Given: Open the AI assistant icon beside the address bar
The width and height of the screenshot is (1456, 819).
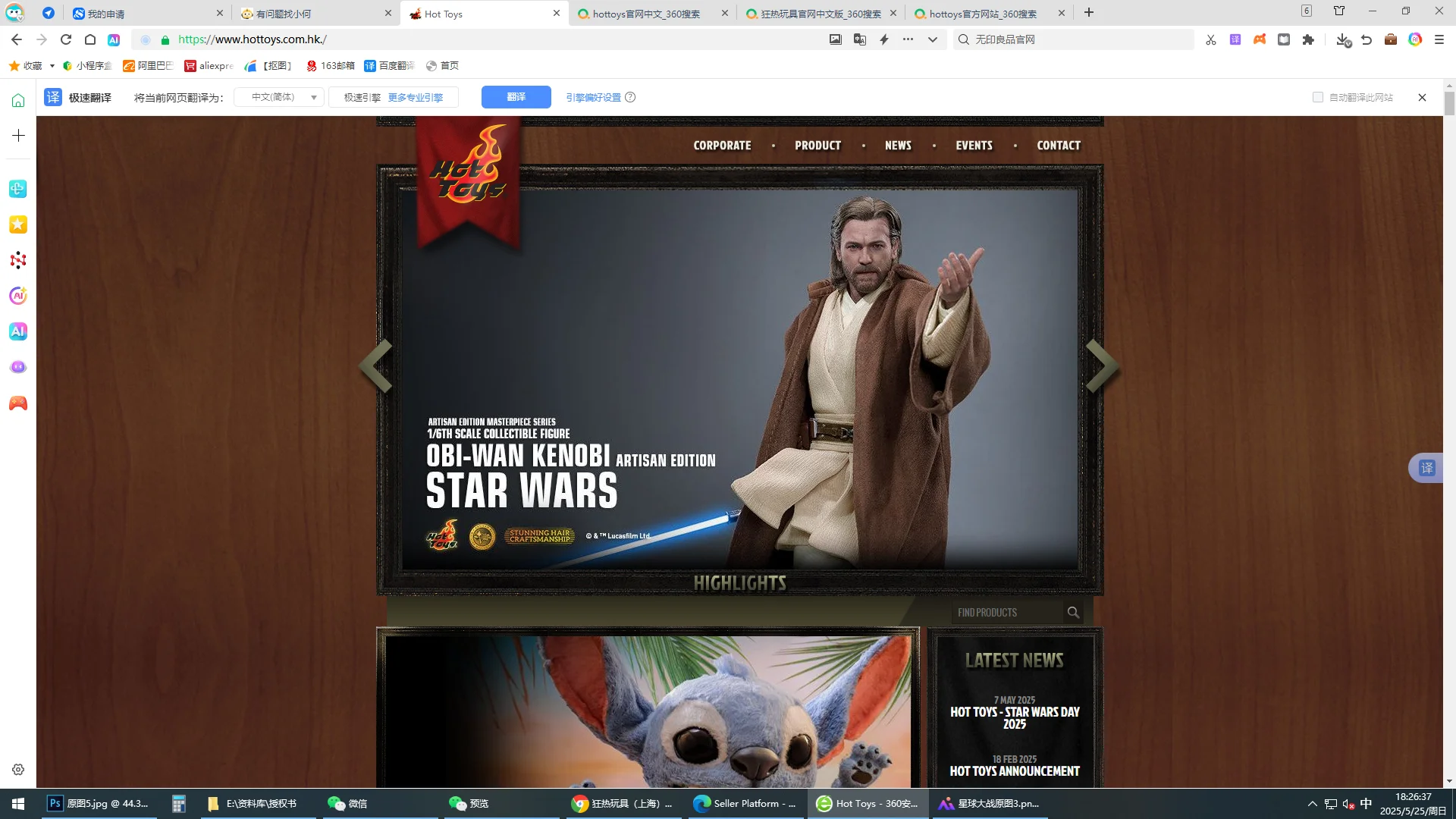Looking at the screenshot, I should pyautogui.click(x=114, y=39).
